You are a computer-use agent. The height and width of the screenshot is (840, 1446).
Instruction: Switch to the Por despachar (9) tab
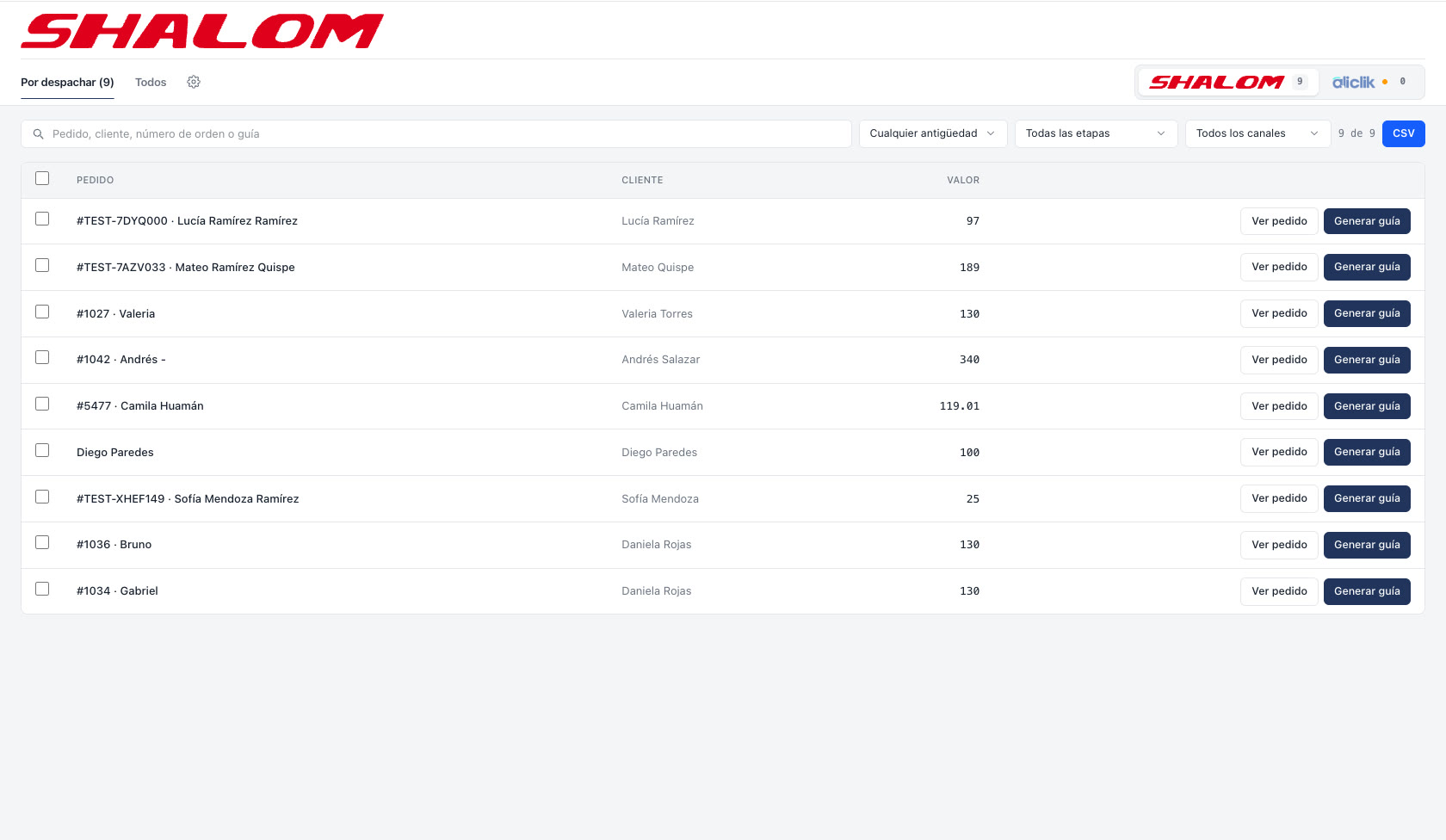tap(67, 83)
